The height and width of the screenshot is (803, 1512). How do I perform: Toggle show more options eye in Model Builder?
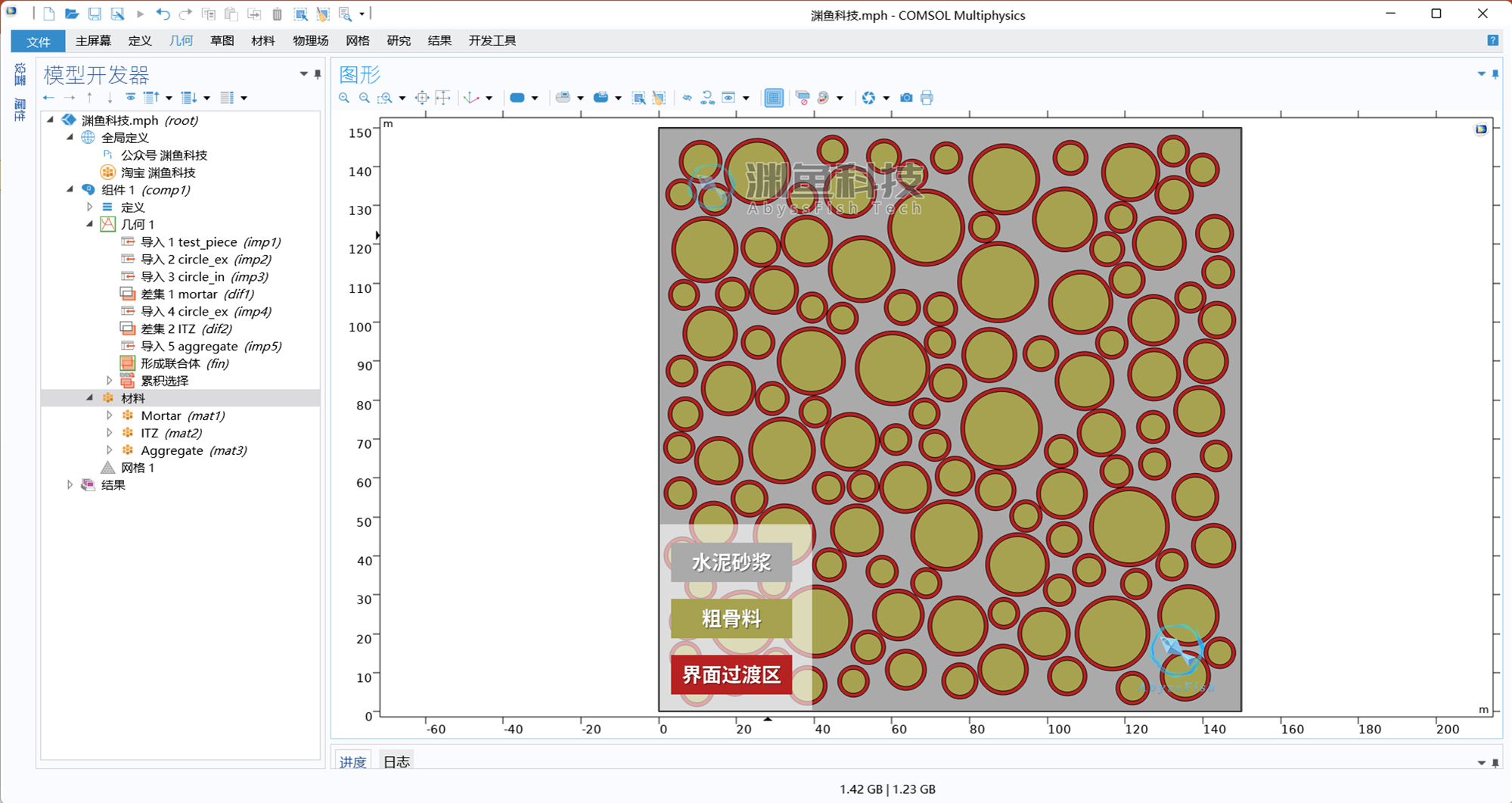click(x=131, y=98)
